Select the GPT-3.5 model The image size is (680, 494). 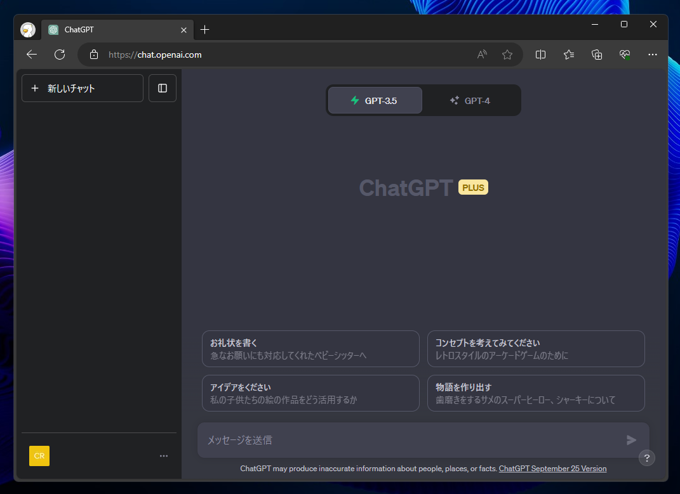coord(375,101)
